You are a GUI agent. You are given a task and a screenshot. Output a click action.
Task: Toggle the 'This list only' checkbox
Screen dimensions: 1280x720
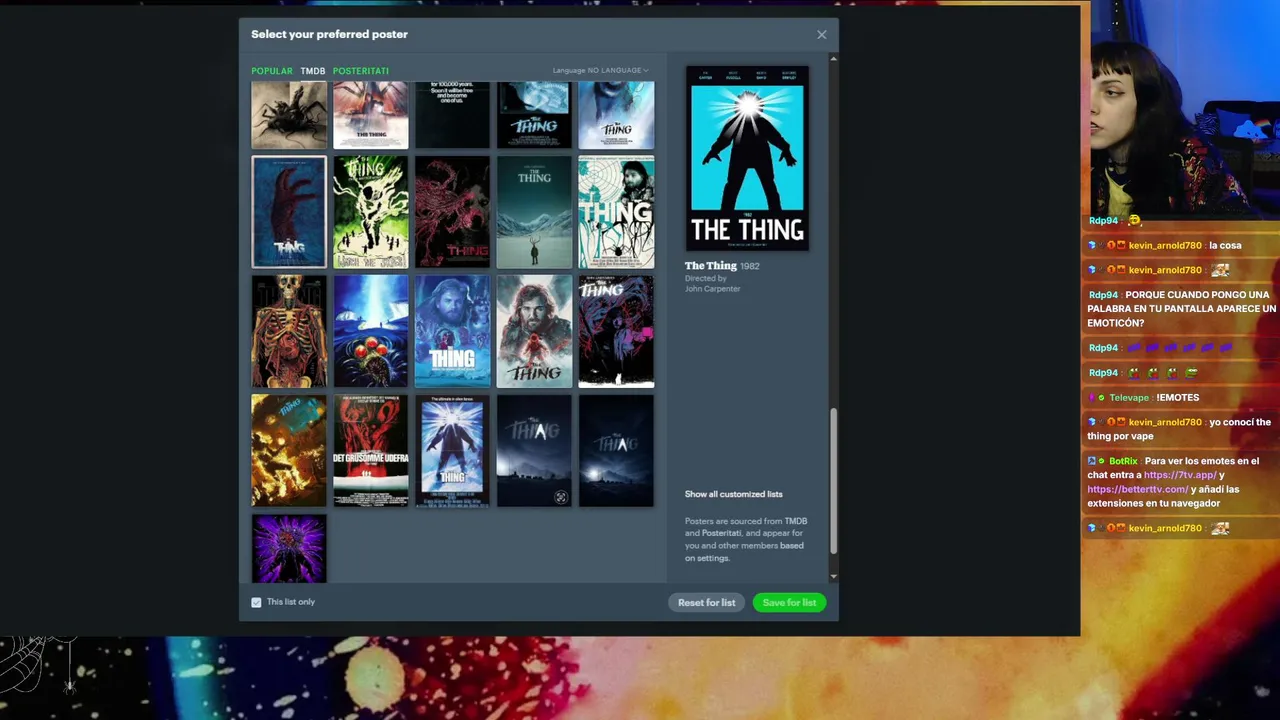256,602
